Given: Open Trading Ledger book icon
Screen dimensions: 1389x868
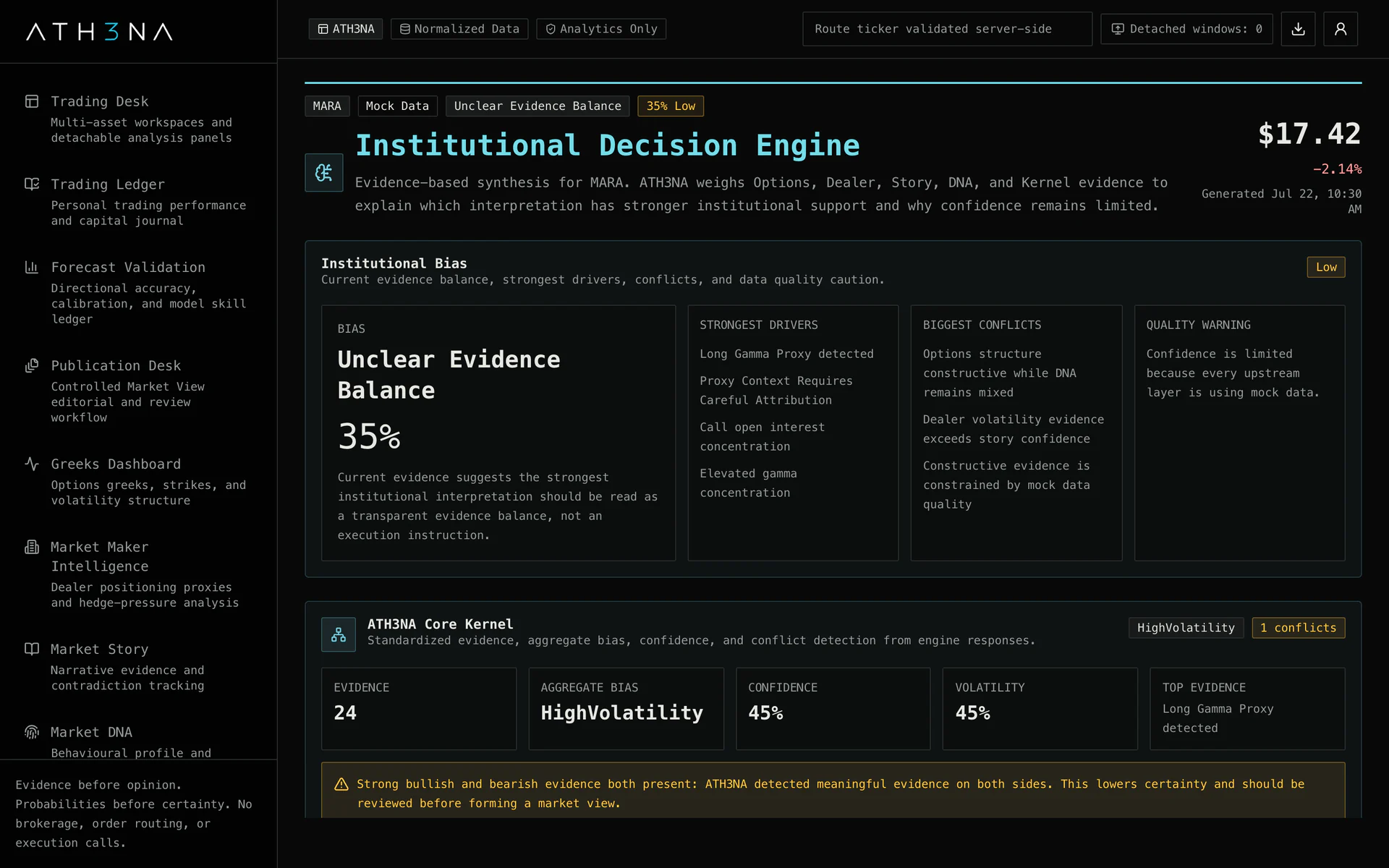Looking at the screenshot, I should (x=32, y=184).
